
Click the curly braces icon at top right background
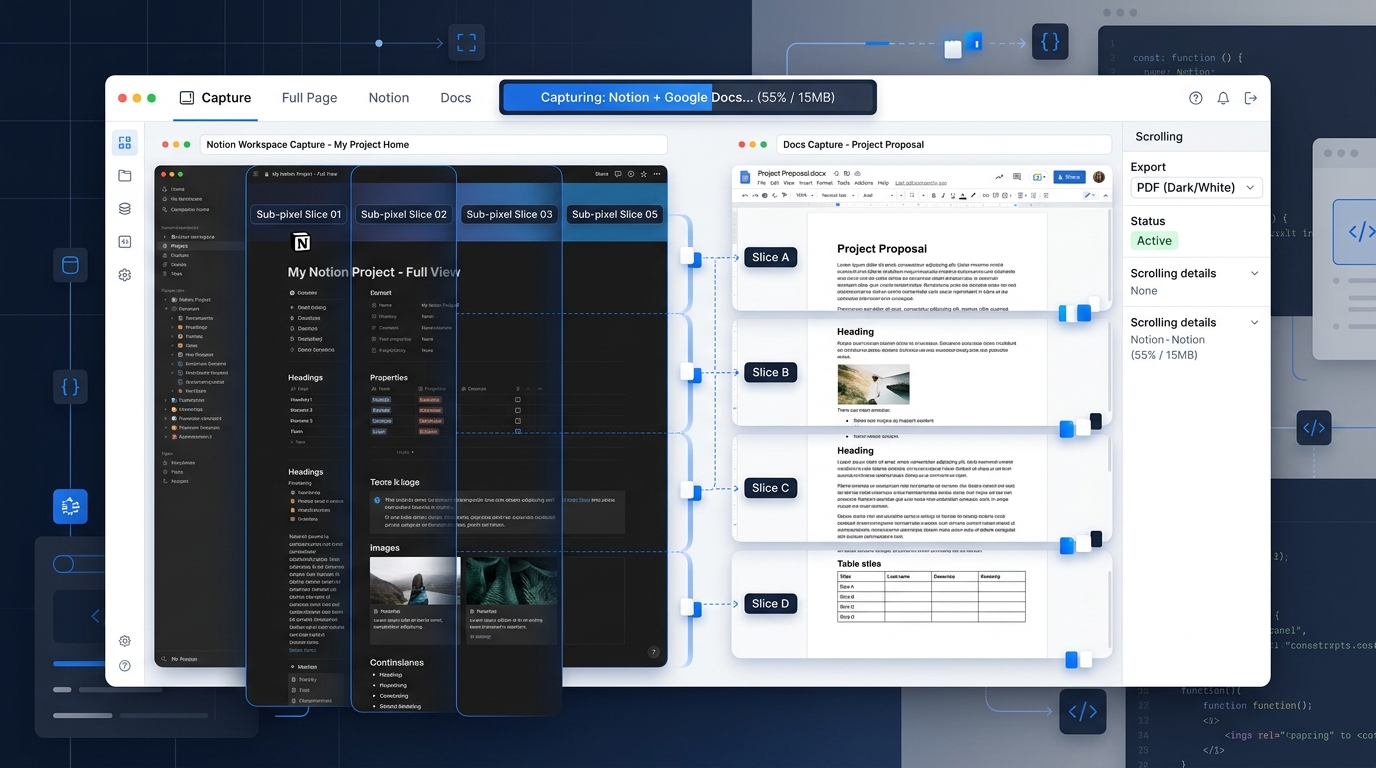click(1050, 42)
